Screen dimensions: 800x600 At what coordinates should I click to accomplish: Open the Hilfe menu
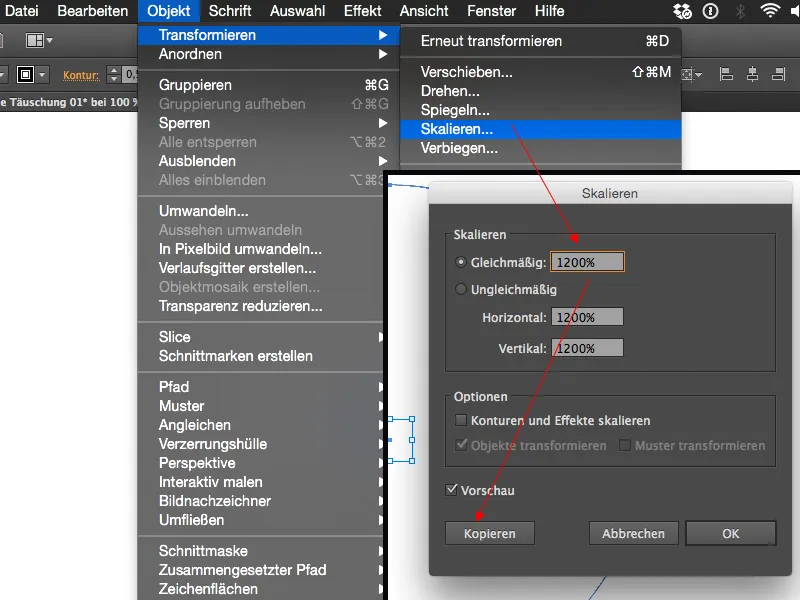549,11
